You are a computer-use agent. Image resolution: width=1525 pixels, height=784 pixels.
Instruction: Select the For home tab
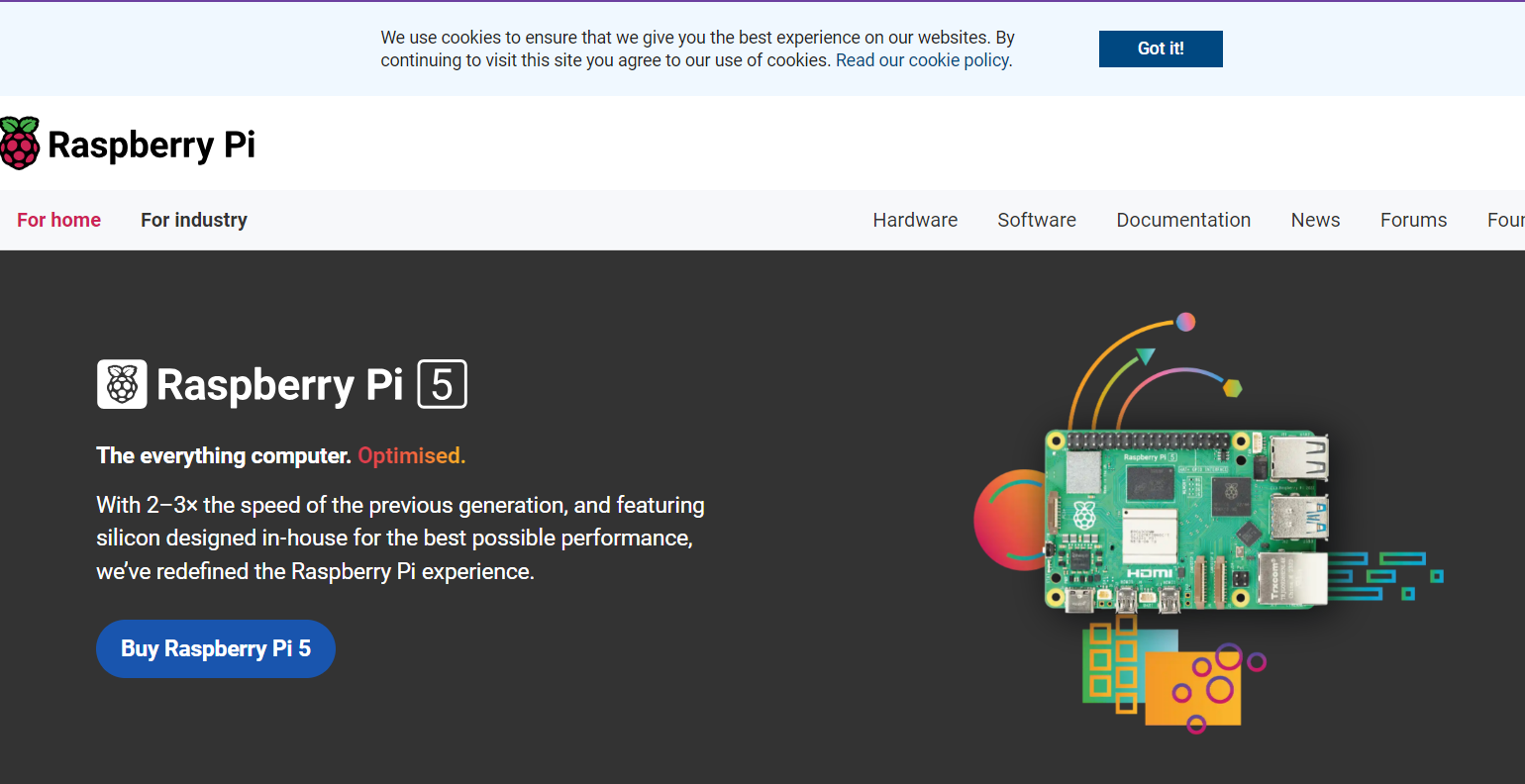[x=58, y=220]
